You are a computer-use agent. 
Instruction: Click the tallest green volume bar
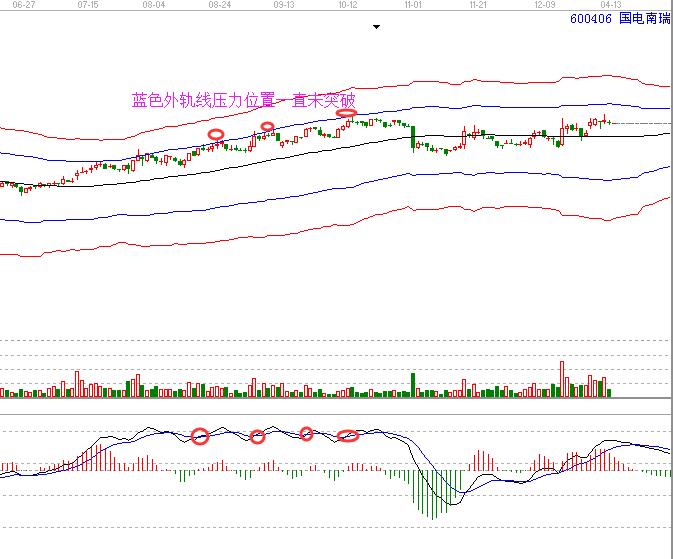point(413,385)
